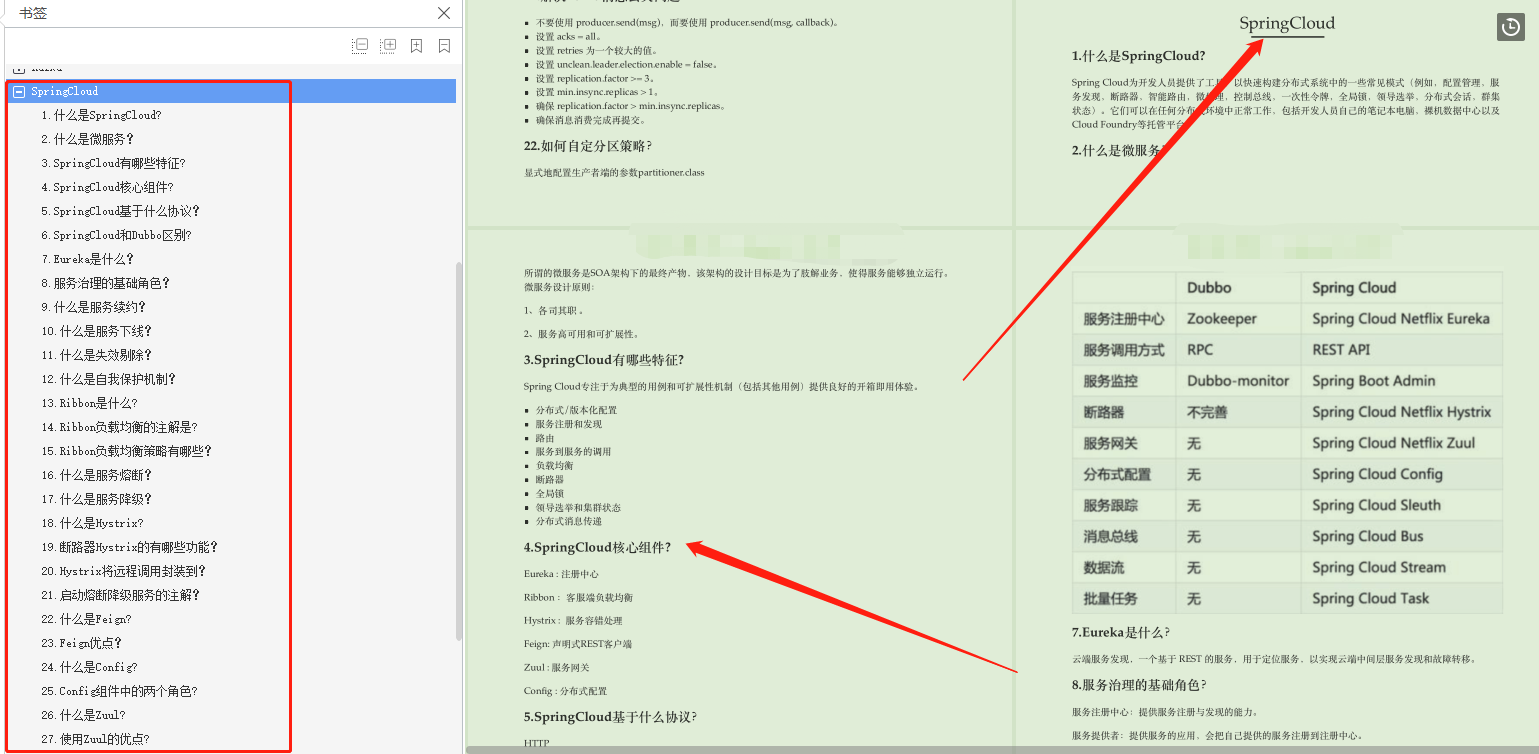Image resolution: width=1539 pixels, height=754 pixels.
Task: Add a new bookmark icon
Action: pos(416,46)
